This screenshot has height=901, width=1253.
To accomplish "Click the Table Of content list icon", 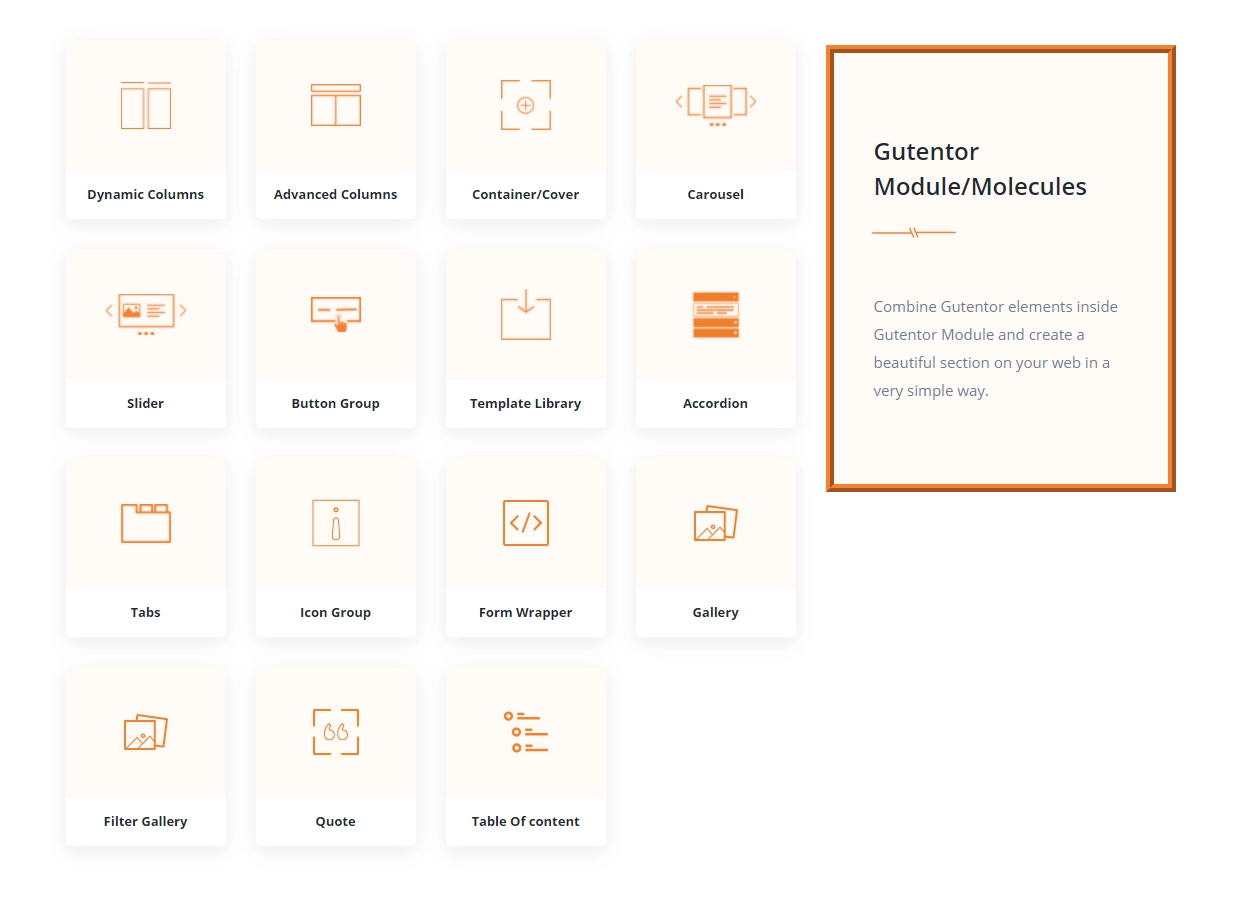I will click(526, 732).
